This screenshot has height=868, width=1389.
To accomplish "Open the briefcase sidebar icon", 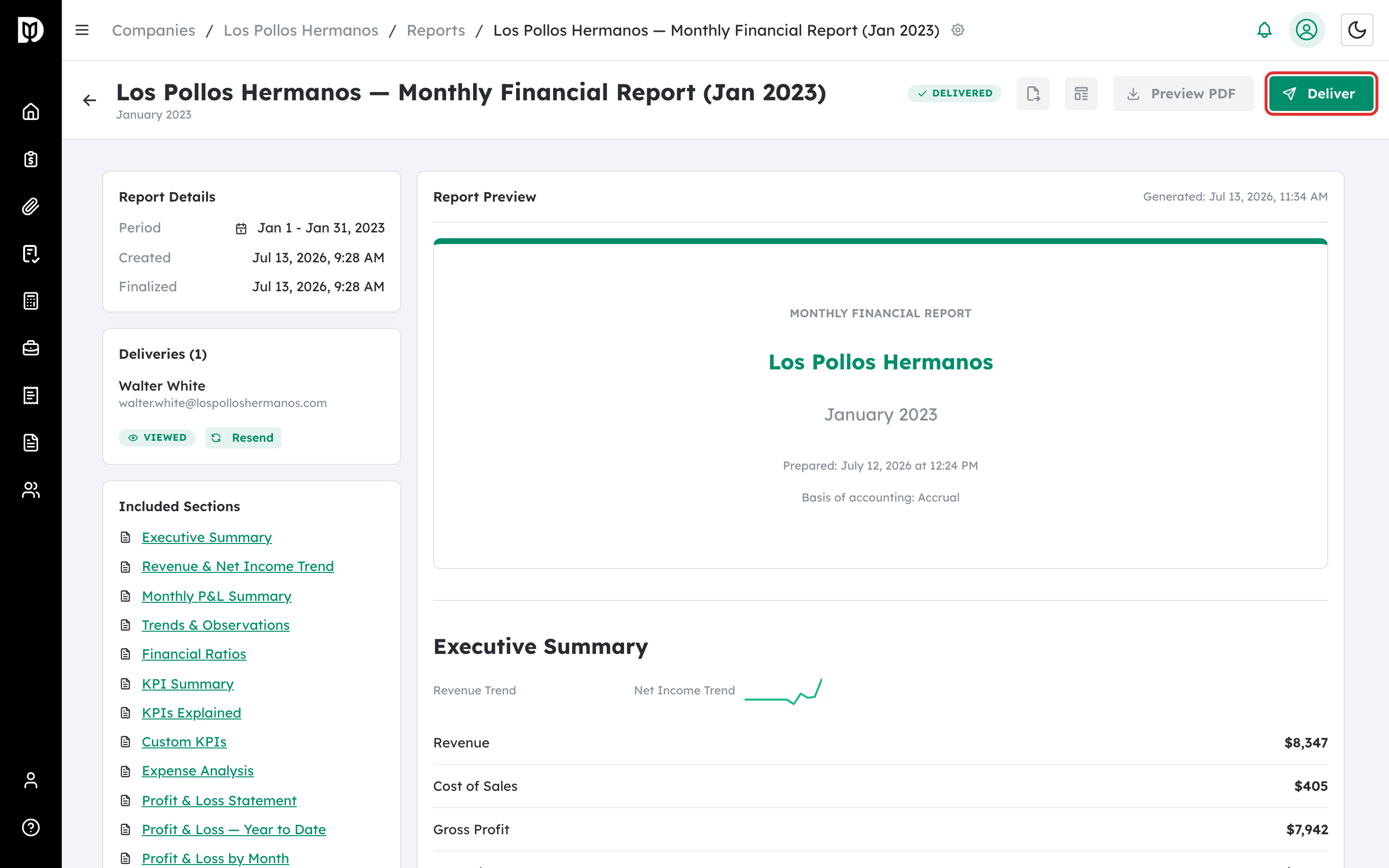I will click(x=30, y=348).
